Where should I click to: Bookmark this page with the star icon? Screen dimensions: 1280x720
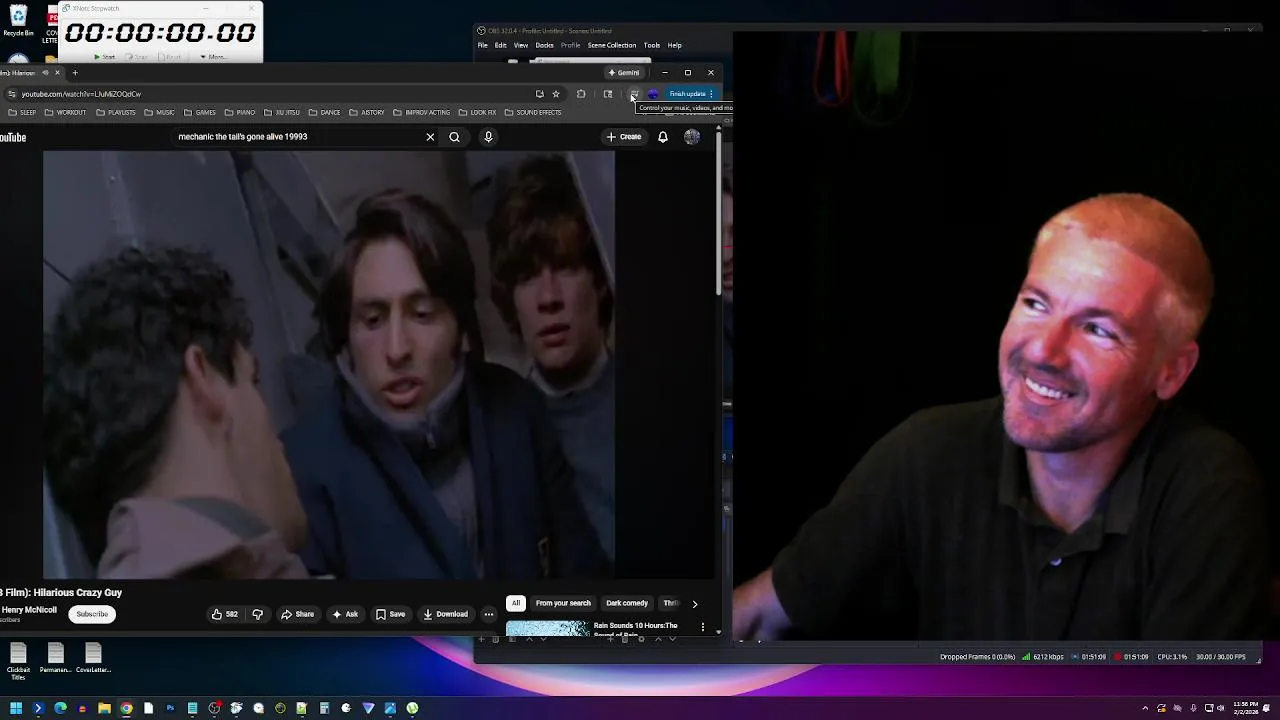coord(556,94)
